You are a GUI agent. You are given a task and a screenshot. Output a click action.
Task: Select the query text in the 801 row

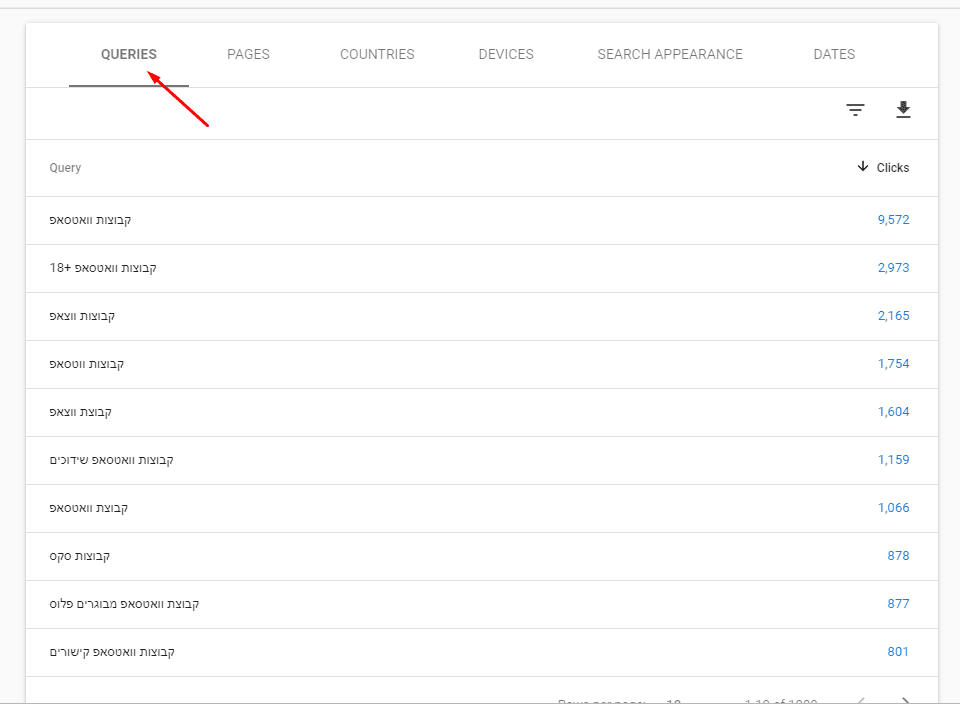click(112, 652)
